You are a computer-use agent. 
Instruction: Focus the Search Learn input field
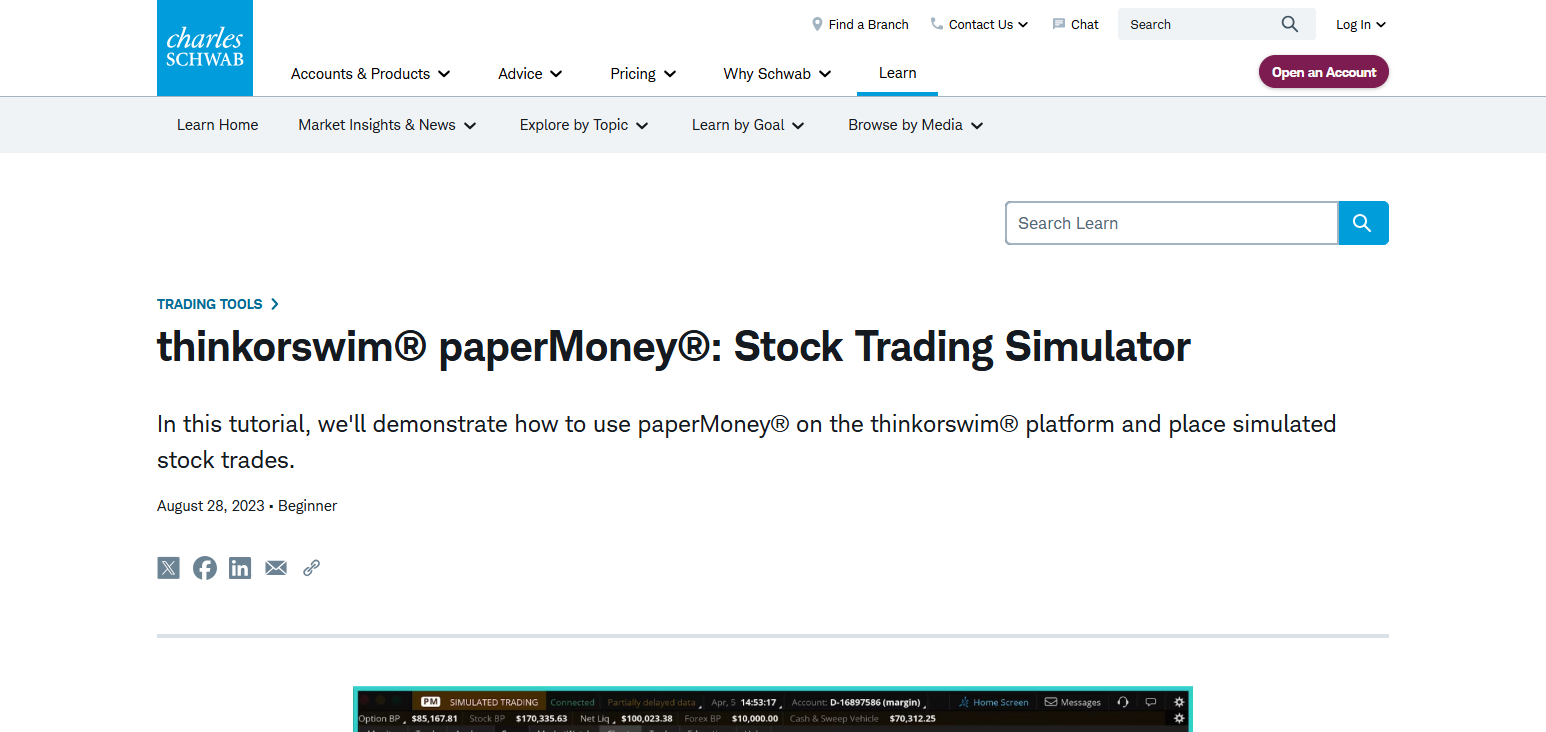click(x=1171, y=223)
